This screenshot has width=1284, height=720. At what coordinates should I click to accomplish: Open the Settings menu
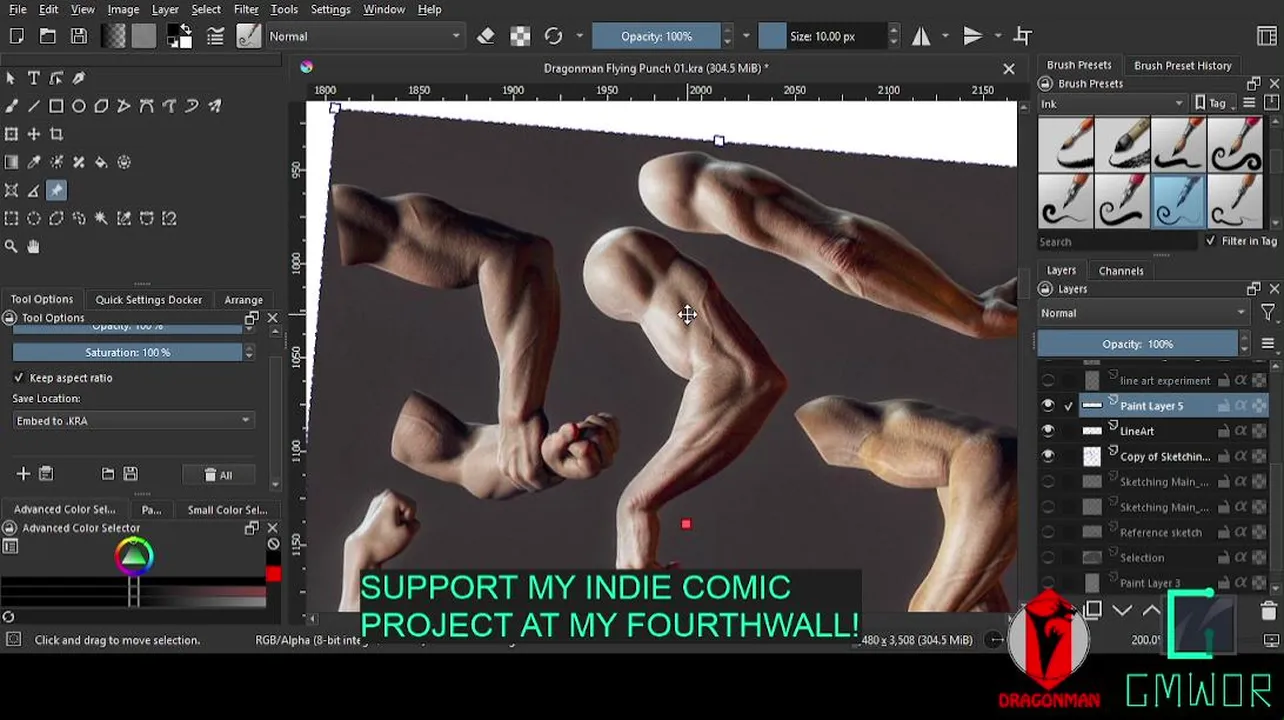(330, 9)
